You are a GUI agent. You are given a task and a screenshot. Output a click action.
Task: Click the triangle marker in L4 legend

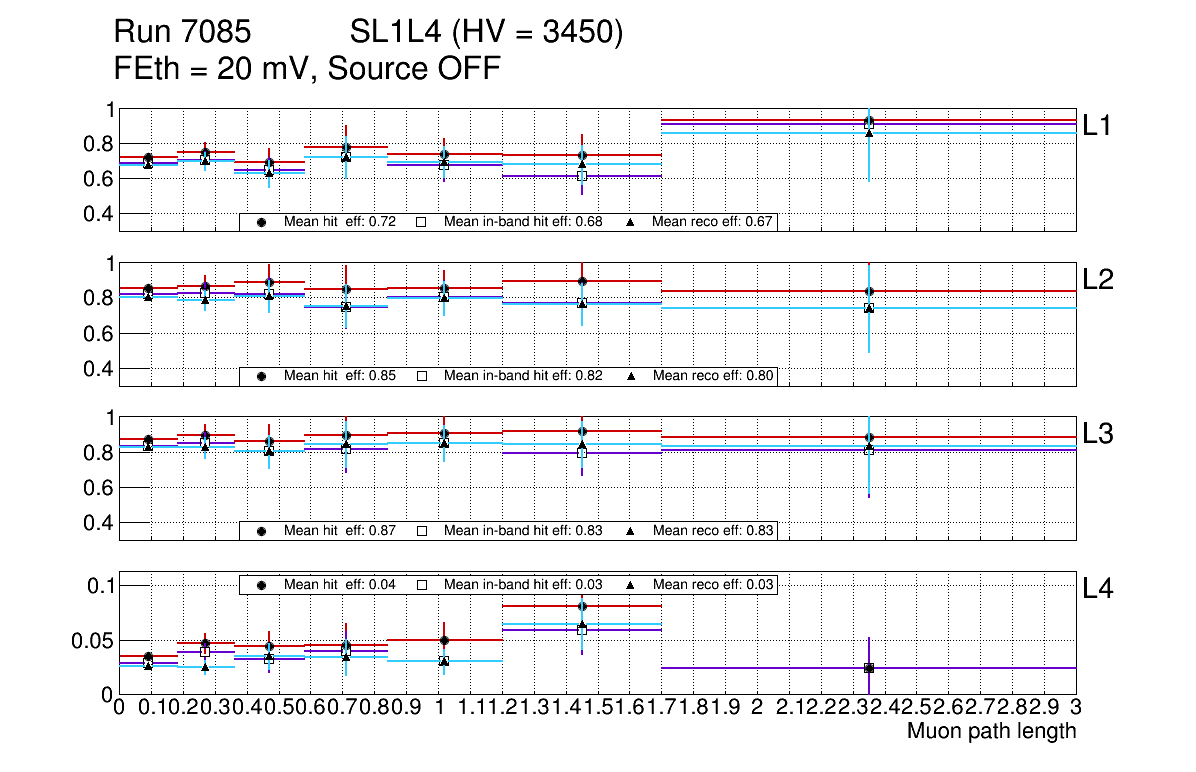(631, 584)
